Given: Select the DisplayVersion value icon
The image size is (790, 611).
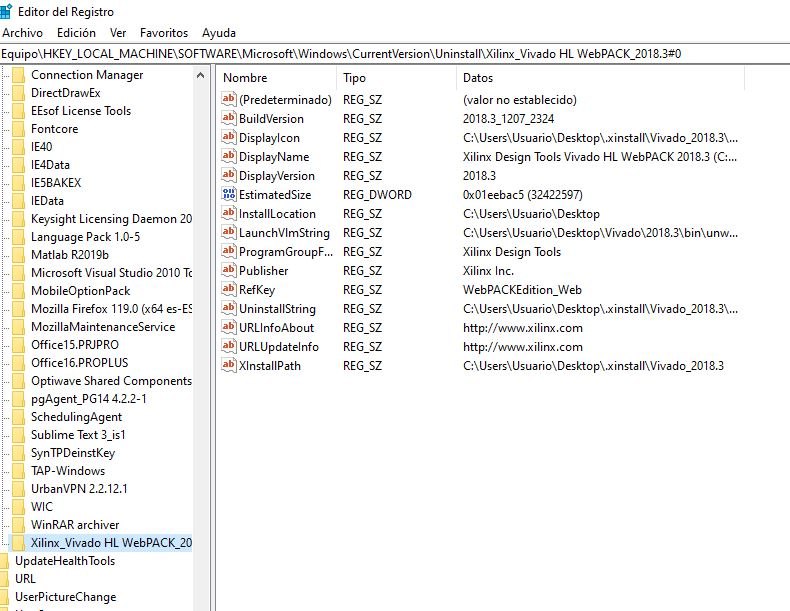Looking at the screenshot, I should 228,175.
